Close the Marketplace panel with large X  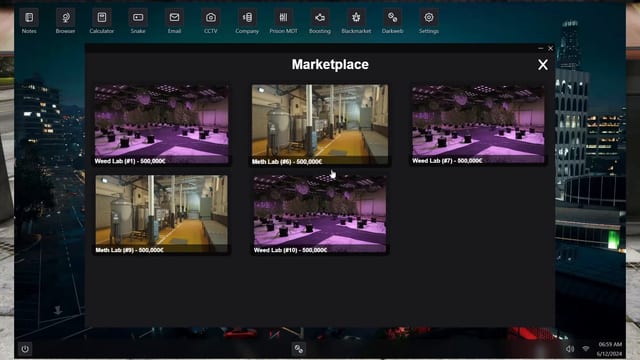pos(542,64)
